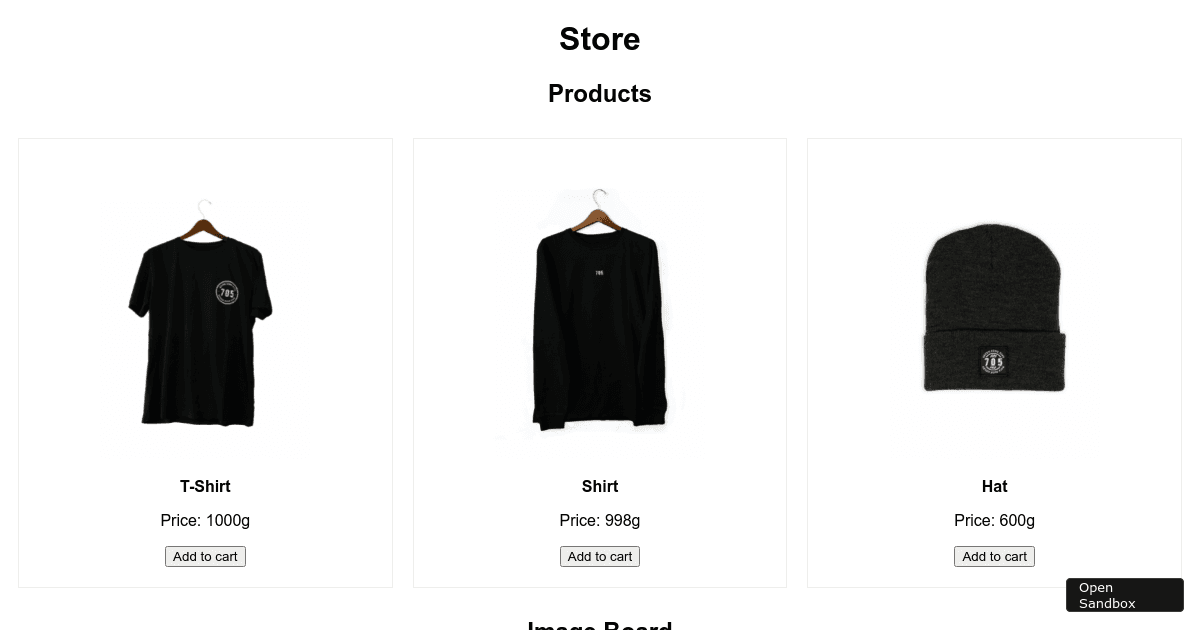Screen dimensions: 1200x630
Task: Click the hanger hook above the long-sleeve Shirt
Action: [x=600, y=195]
